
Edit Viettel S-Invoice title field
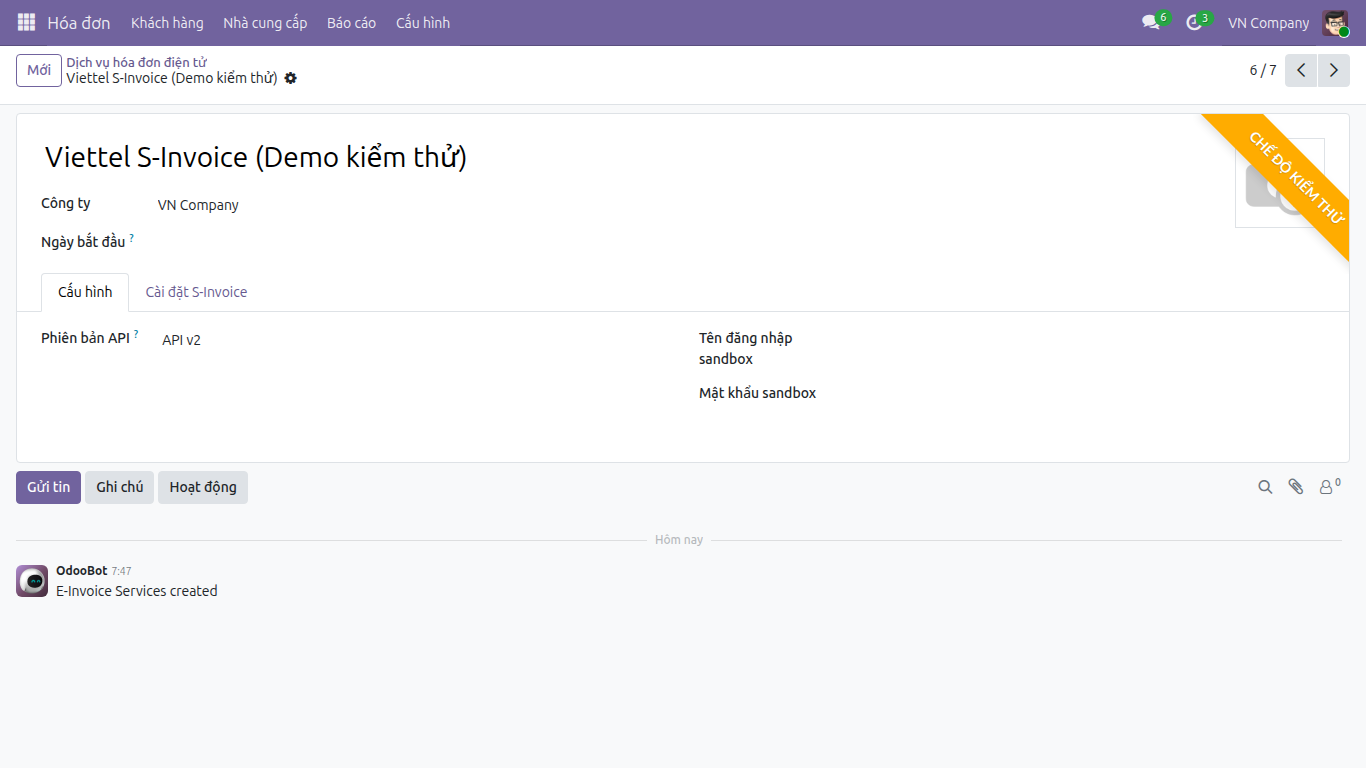pyautogui.click(x=630, y=157)
